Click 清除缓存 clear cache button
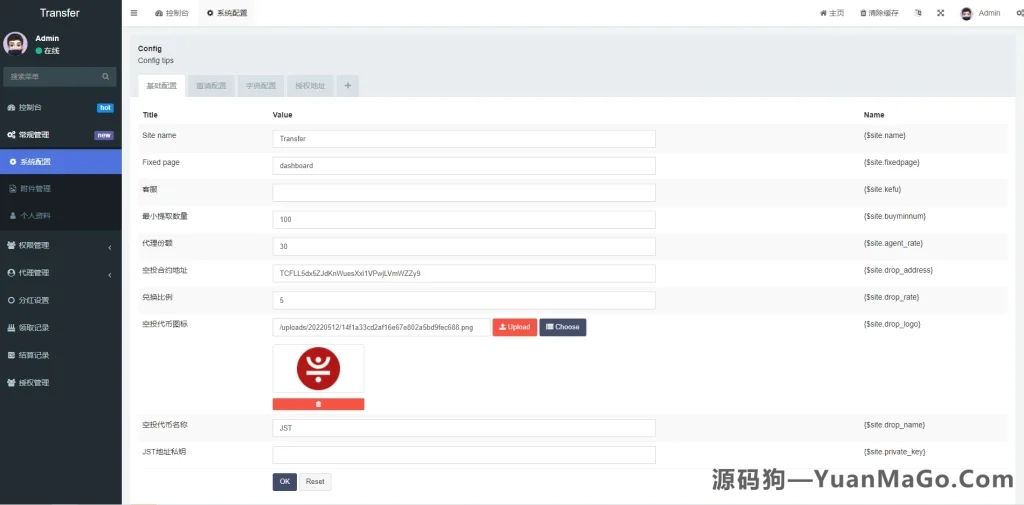Viewport: 1024px width, 505px height. [879, 13]
